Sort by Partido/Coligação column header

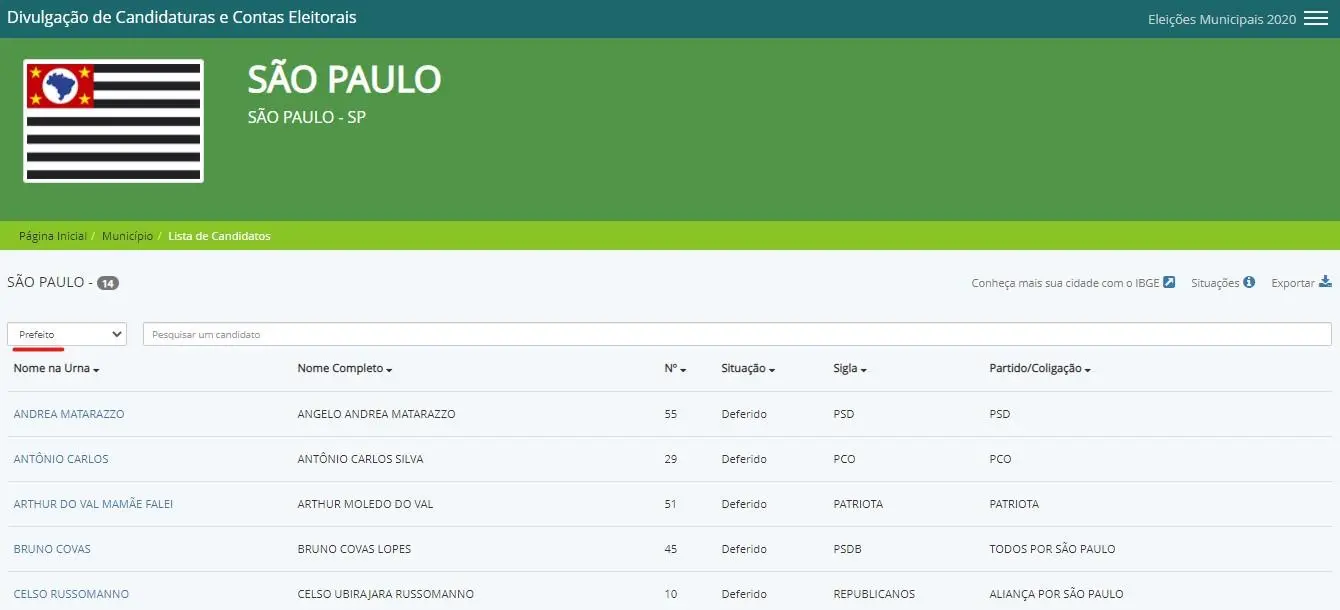(1039, 369)
